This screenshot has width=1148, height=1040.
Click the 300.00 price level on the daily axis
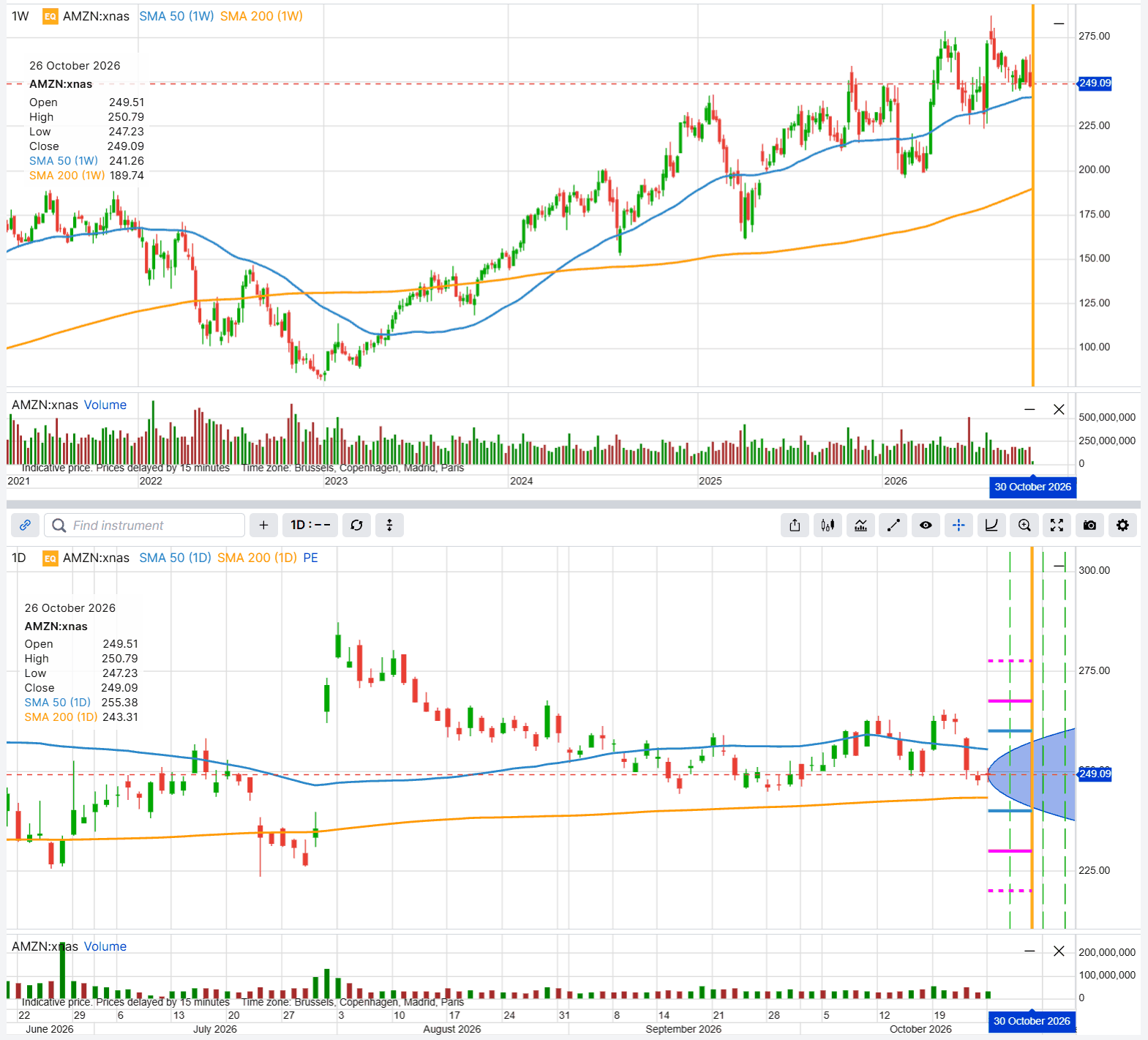pos(1094,570)
